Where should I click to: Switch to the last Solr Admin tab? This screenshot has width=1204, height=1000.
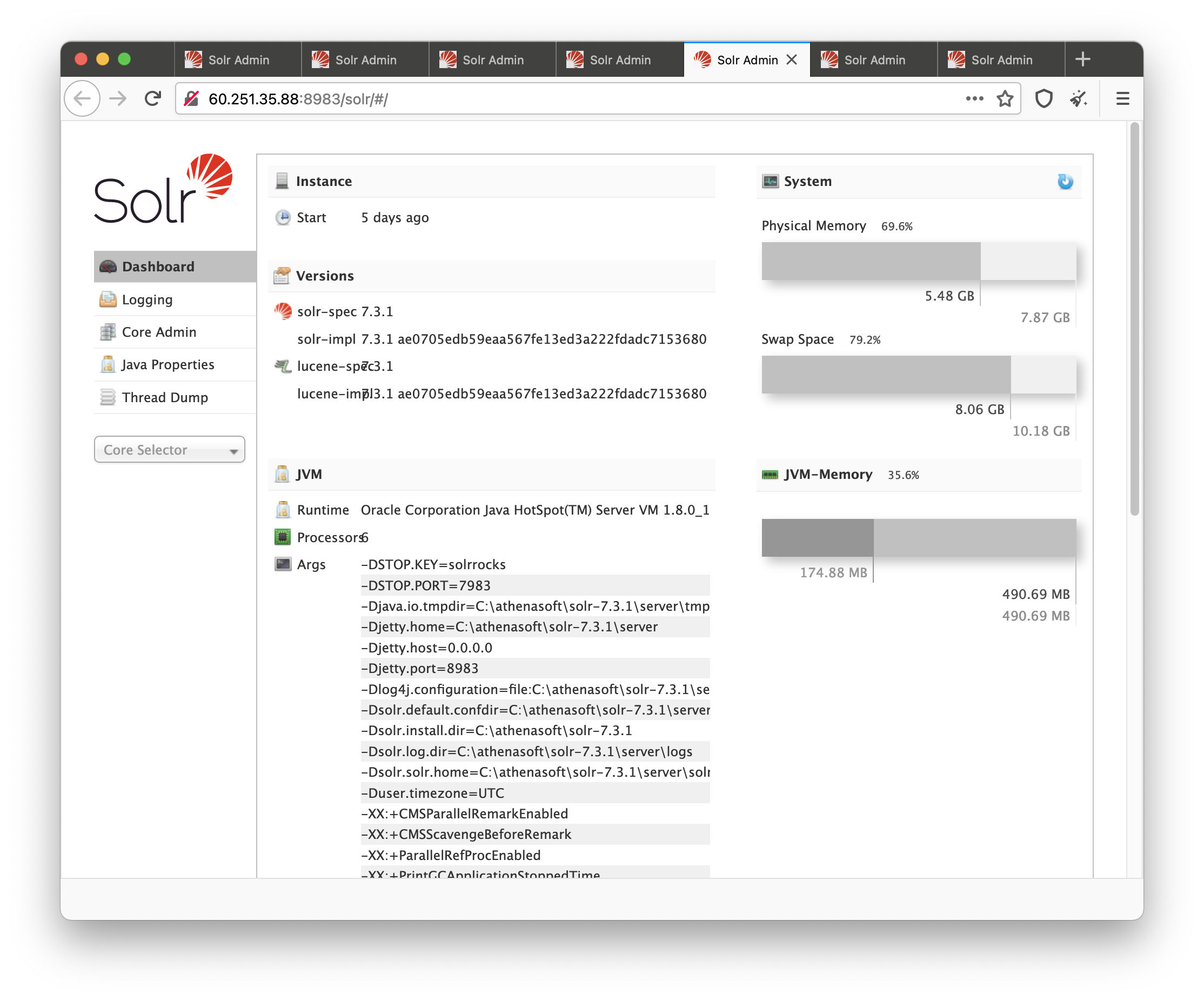tap(1001, 59)
